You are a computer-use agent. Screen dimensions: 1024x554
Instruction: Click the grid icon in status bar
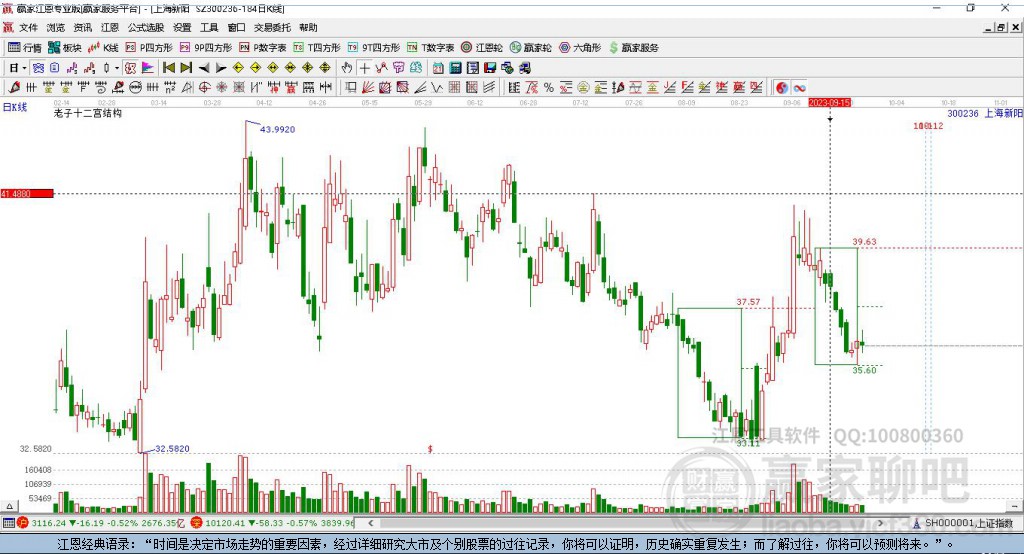tap(8, 523)
